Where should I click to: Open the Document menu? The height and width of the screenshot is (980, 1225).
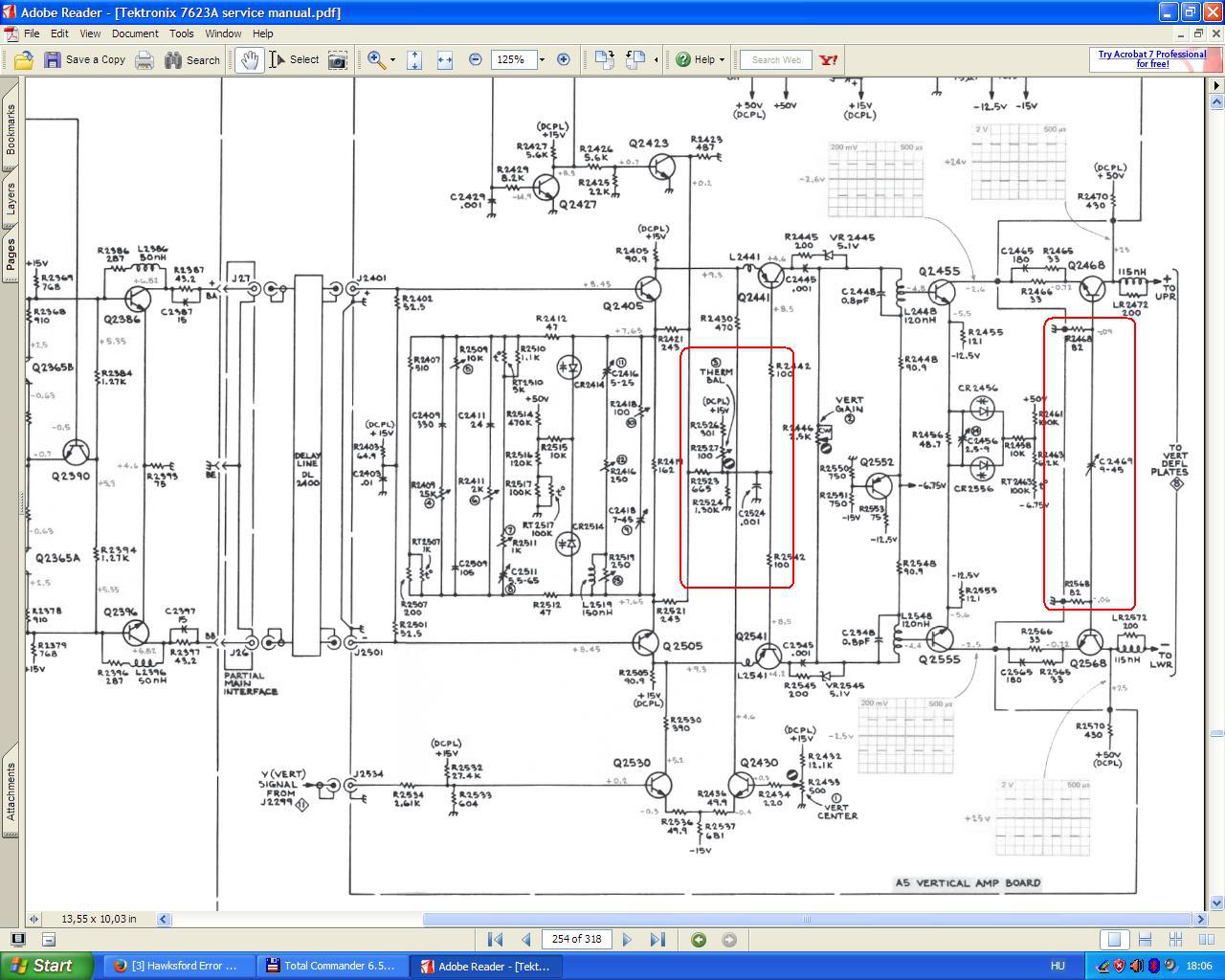[x=135, y=33]
